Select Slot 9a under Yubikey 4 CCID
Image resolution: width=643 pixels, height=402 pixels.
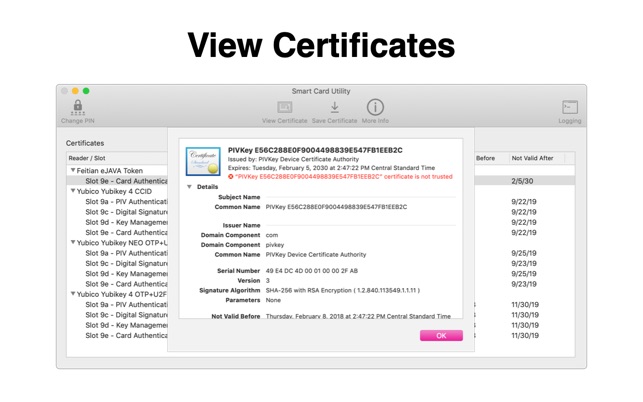[x=126, y=202]
